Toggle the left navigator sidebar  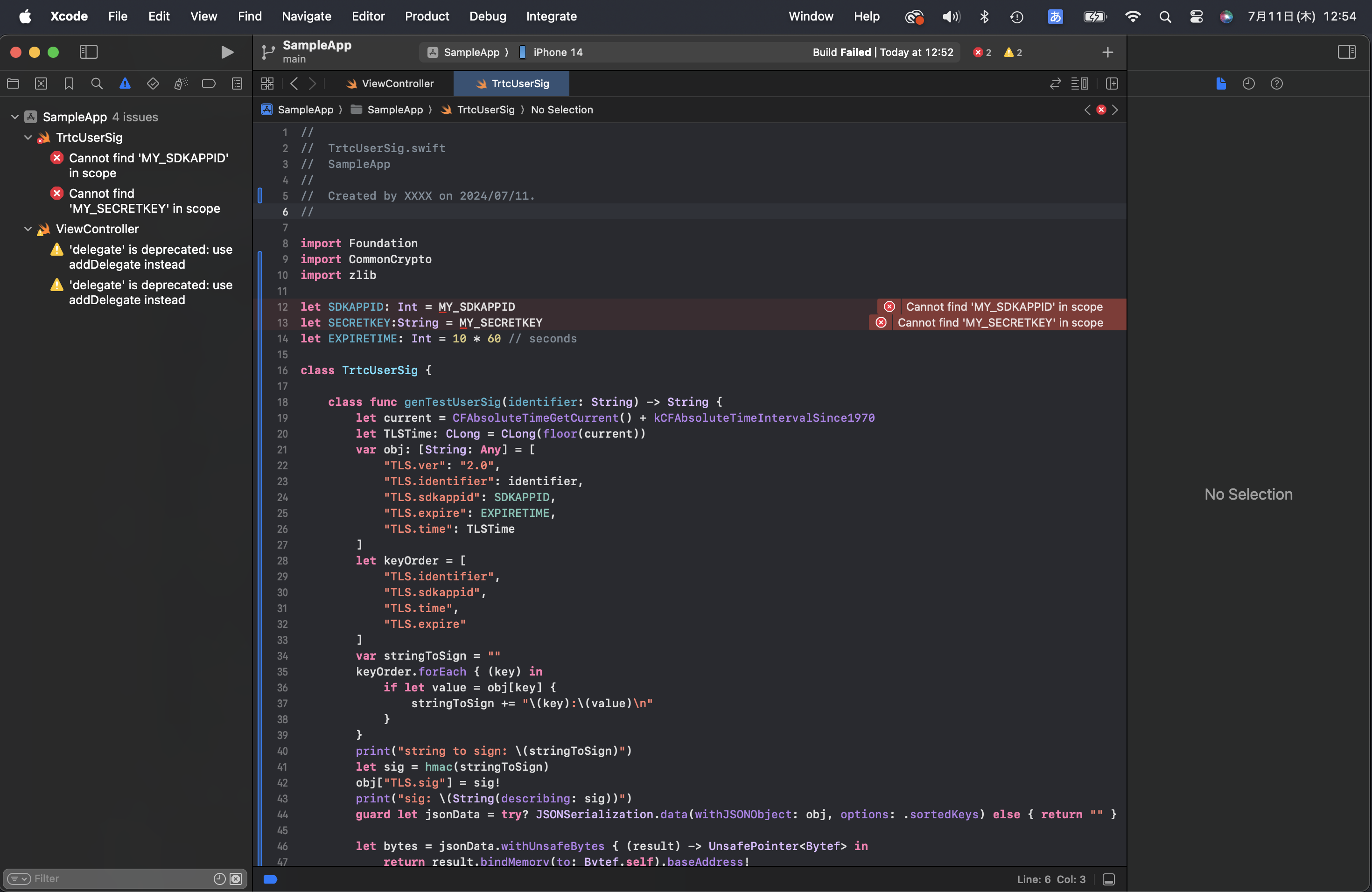[88, 52]
